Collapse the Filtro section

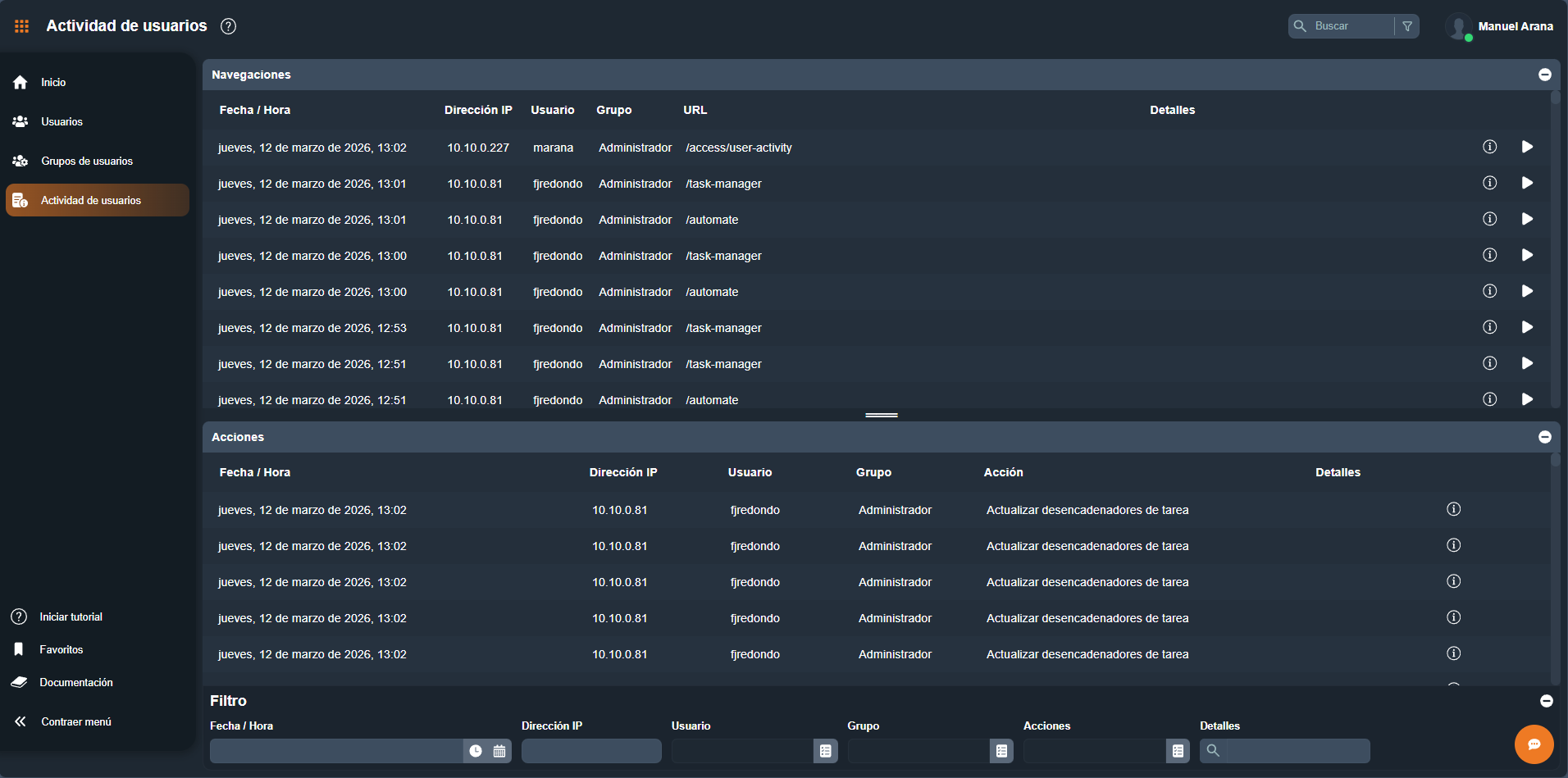1547,701
